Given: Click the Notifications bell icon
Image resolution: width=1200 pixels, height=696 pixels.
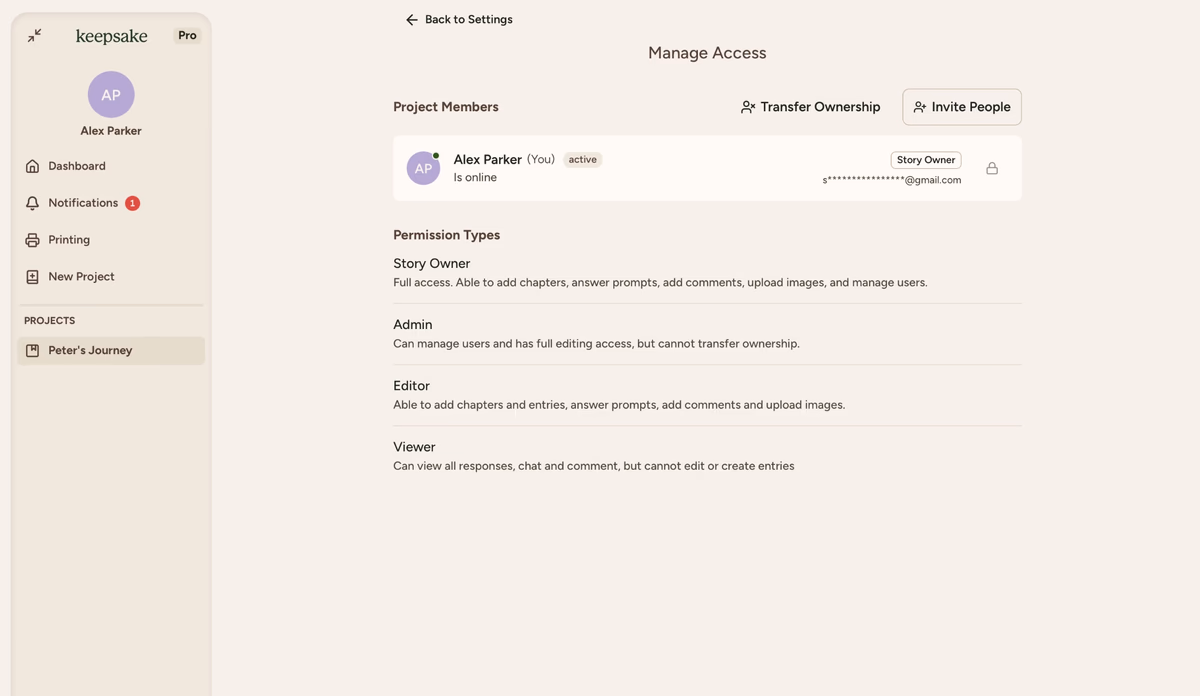Looking at the screenshot, I should pos(32,203).
